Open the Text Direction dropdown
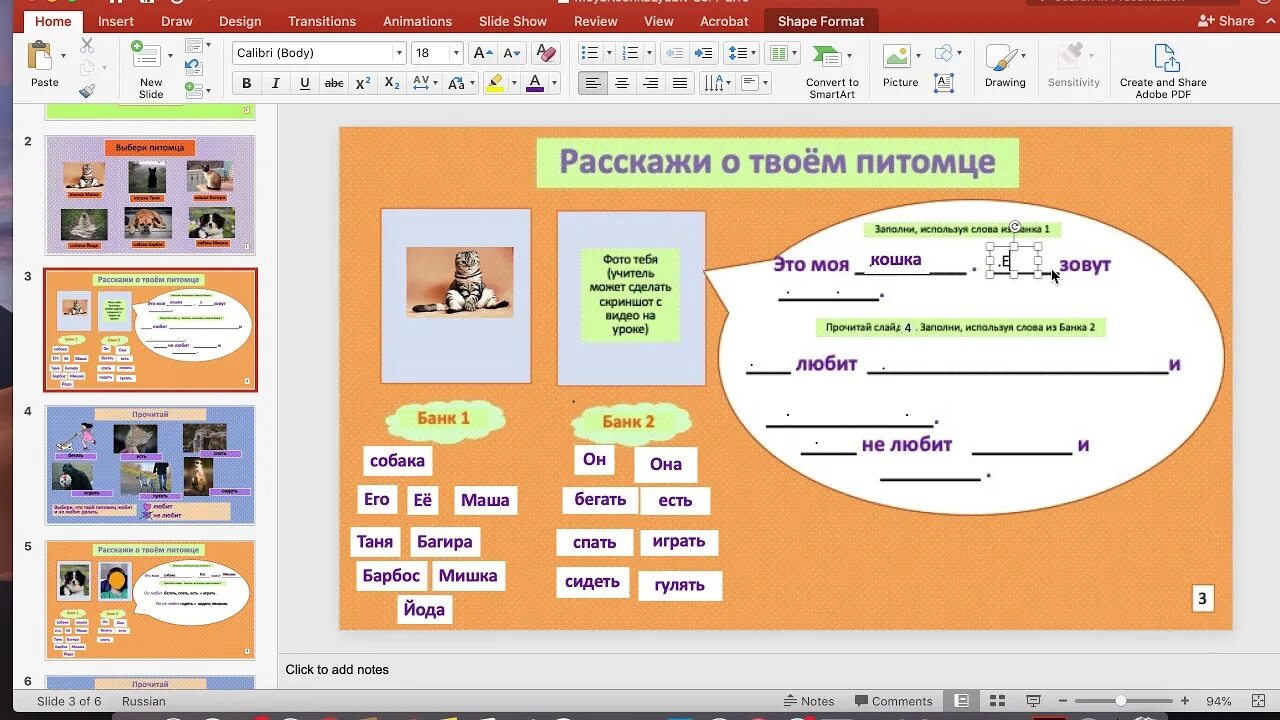The image size is (1280, 720). click(716, 84)
